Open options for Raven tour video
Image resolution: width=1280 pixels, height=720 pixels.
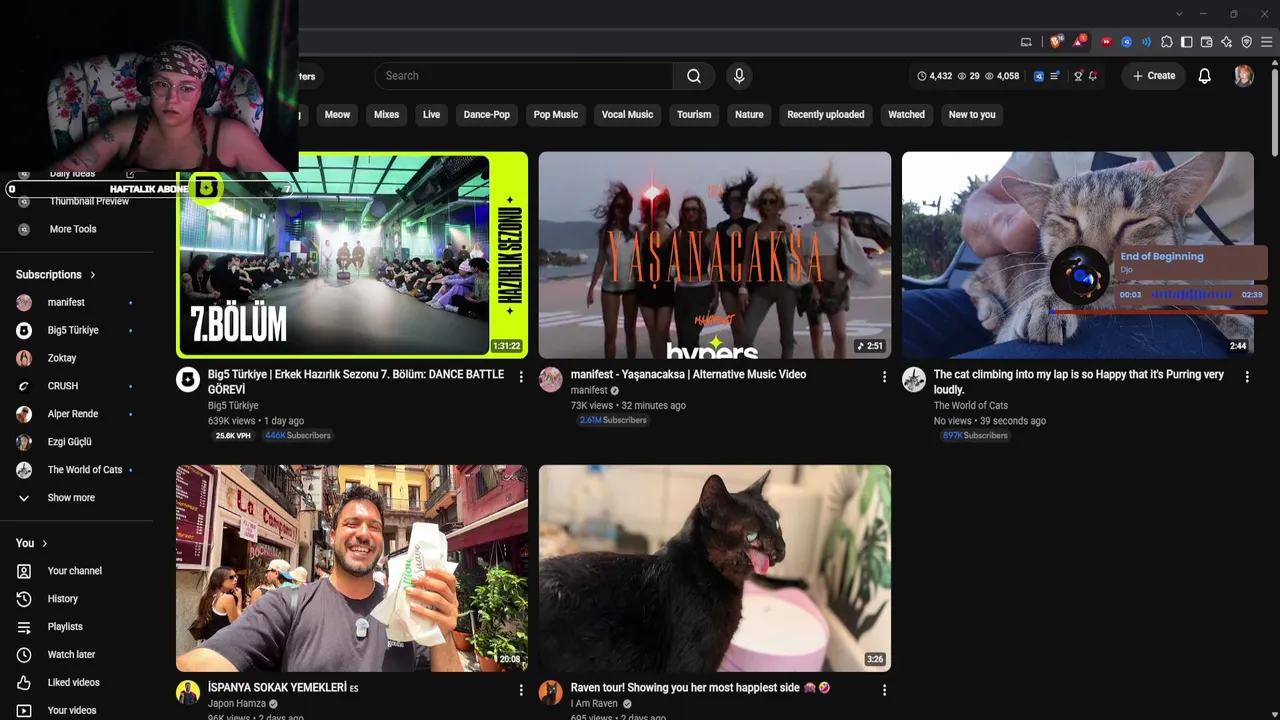click(884, 690)
